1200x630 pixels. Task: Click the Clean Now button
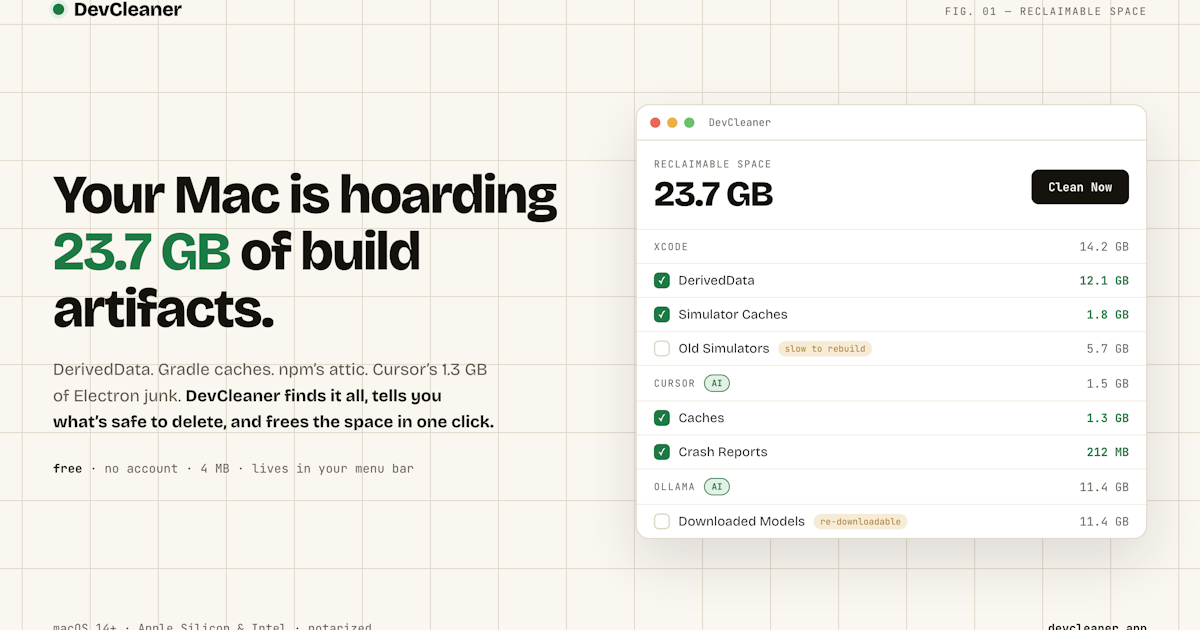tap(1080, 187)
